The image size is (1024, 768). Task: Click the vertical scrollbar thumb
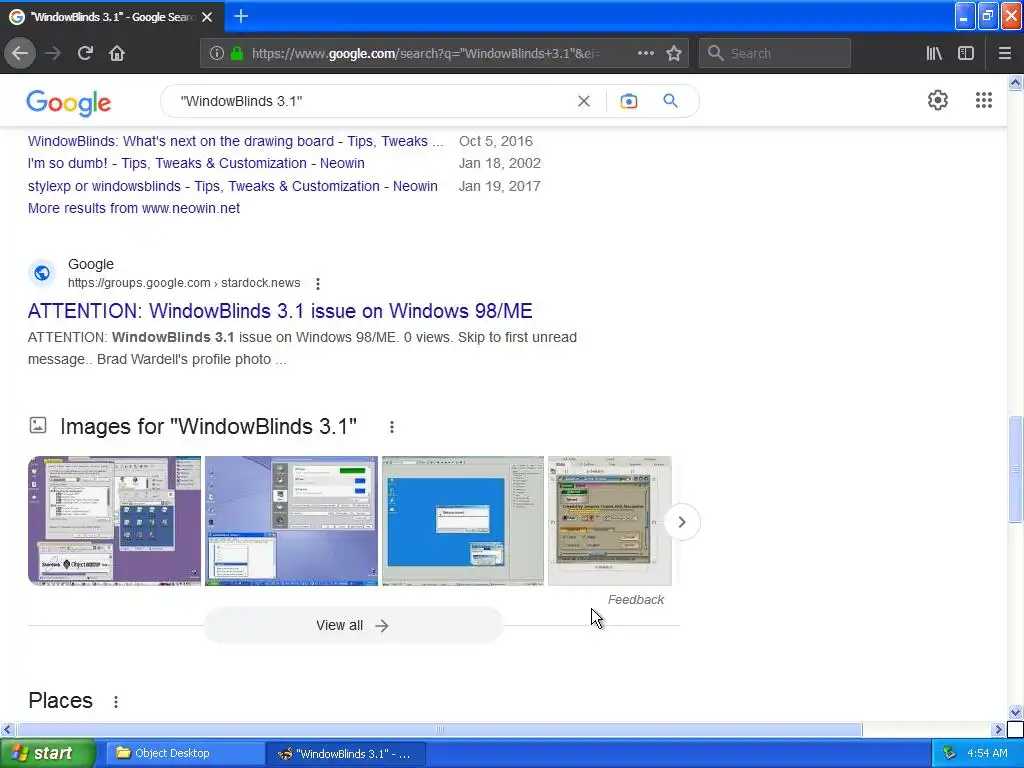point(1015,468)
